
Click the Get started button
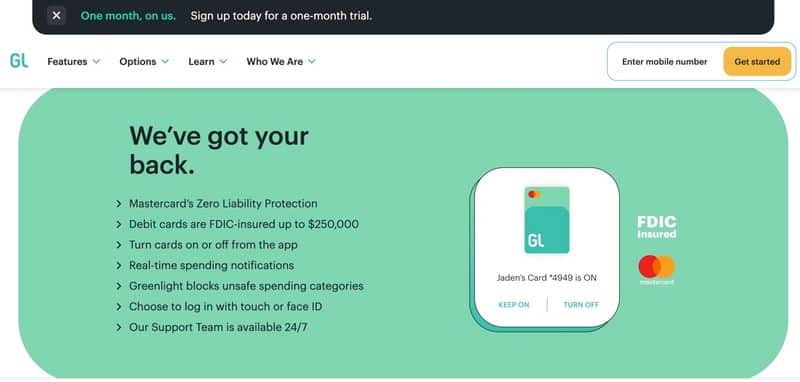[757, 62]
